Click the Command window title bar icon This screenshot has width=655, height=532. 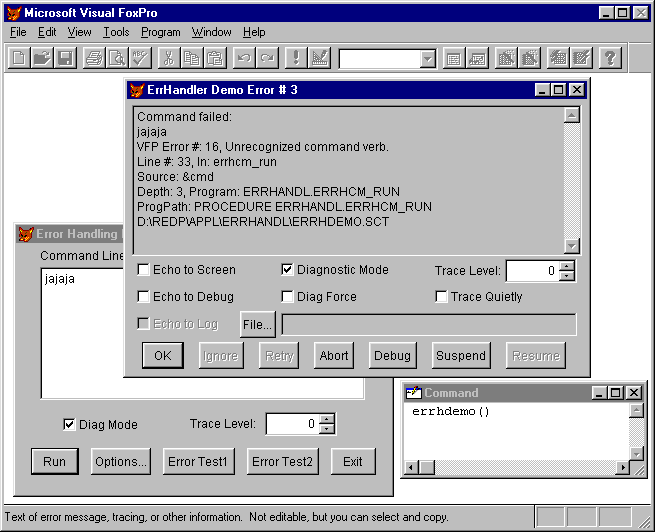point(413,393)
